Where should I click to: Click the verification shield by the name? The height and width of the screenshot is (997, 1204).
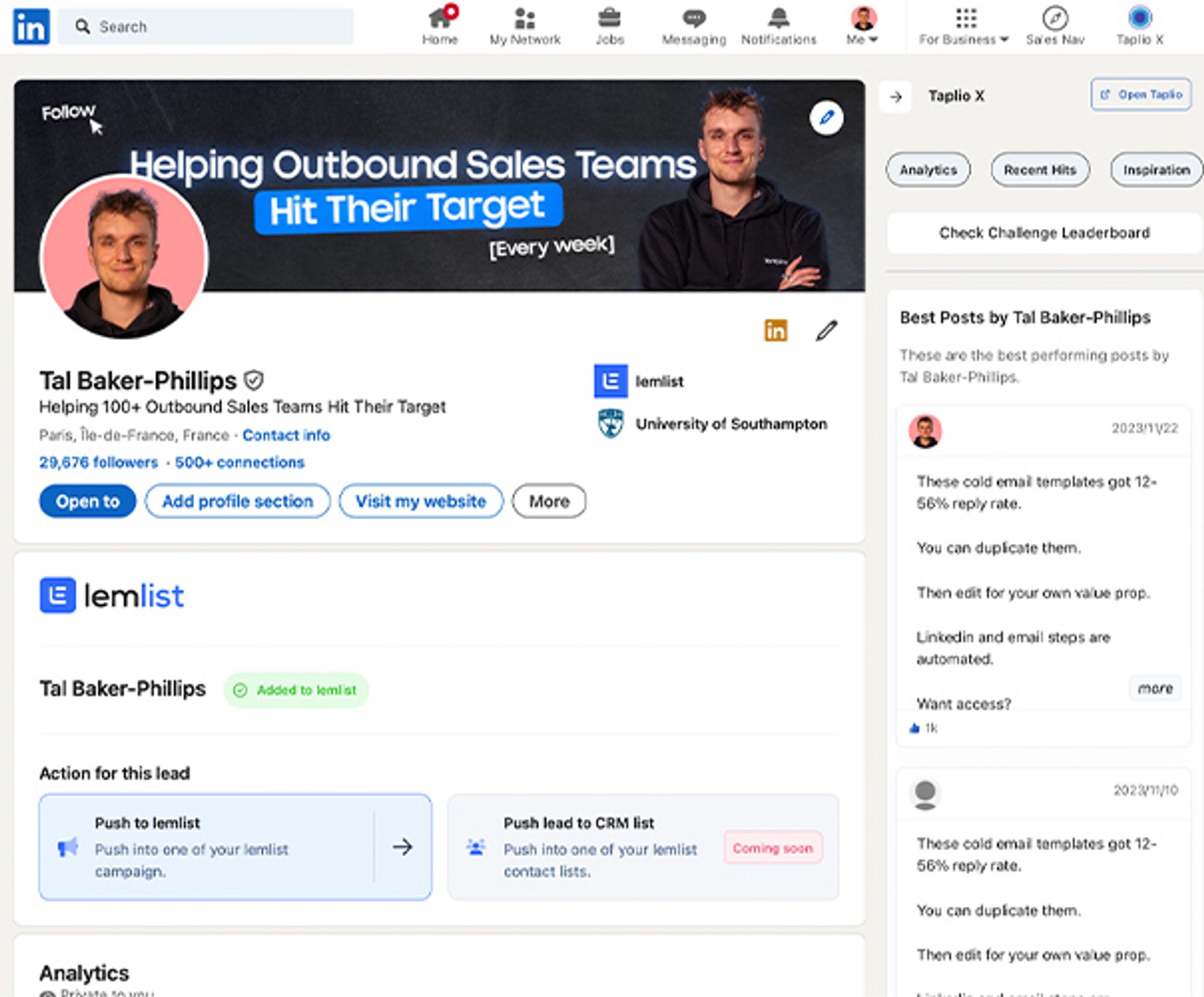pyautogui.click(x=253, y=380)
